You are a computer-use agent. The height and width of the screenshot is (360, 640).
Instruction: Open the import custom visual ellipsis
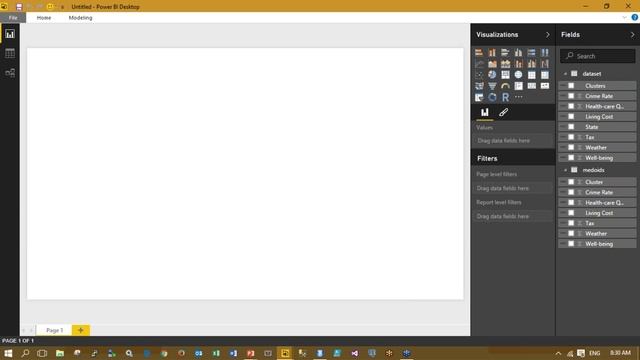(x=518, y=97)
